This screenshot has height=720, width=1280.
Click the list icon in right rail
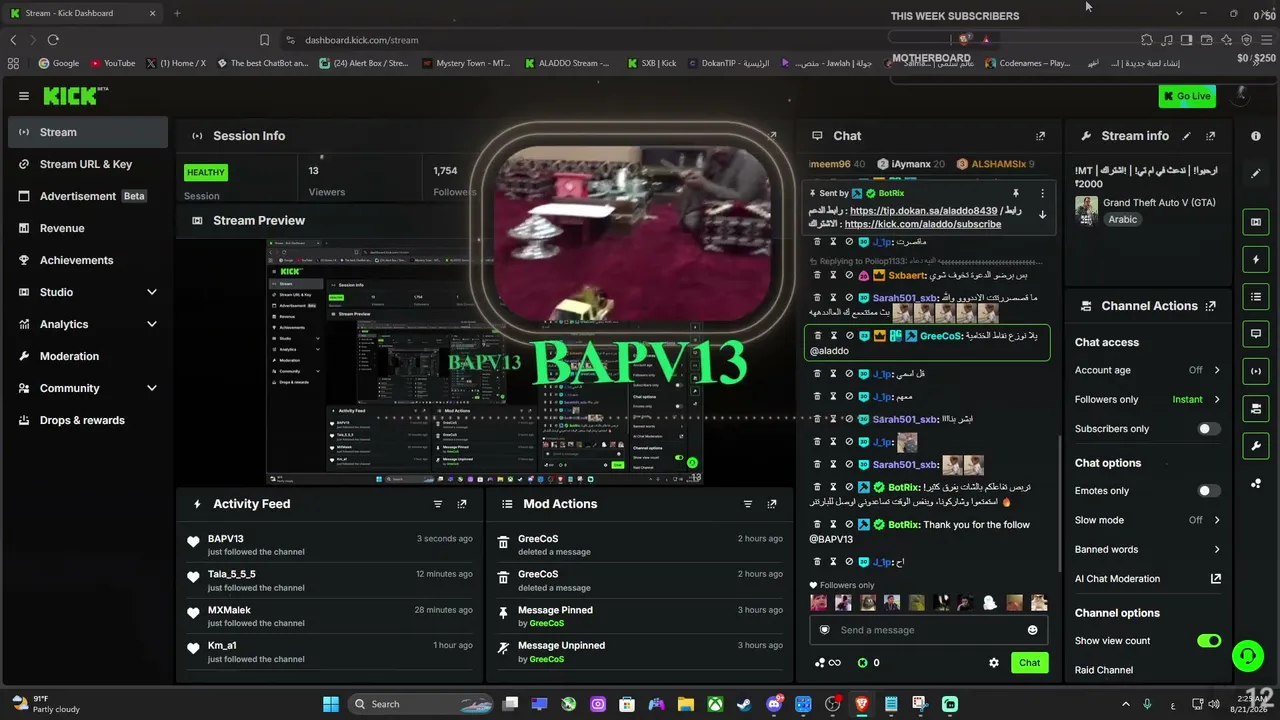point(1256,297)
